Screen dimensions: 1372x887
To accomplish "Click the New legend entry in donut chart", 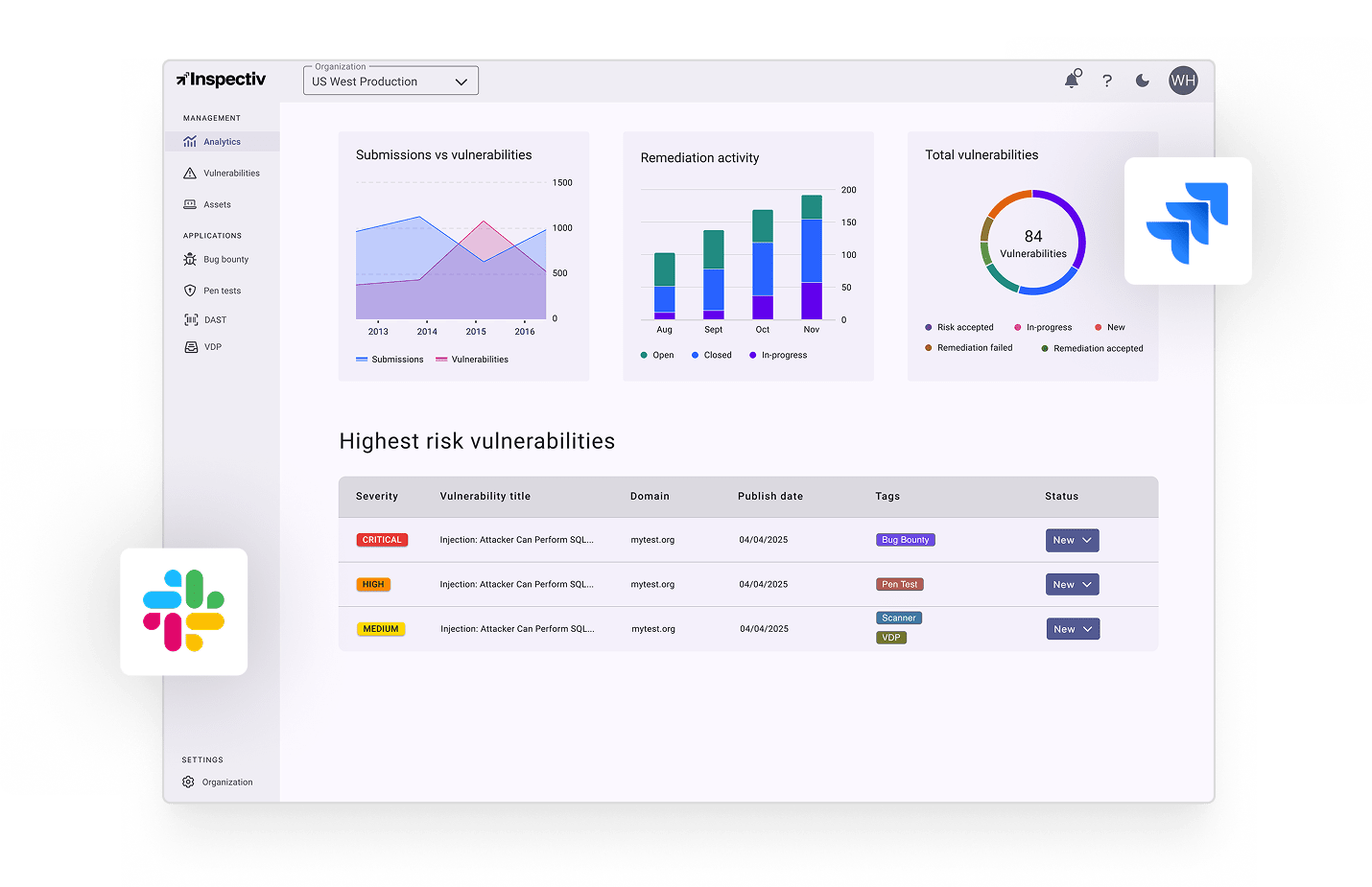I will tap(1109, 327).
